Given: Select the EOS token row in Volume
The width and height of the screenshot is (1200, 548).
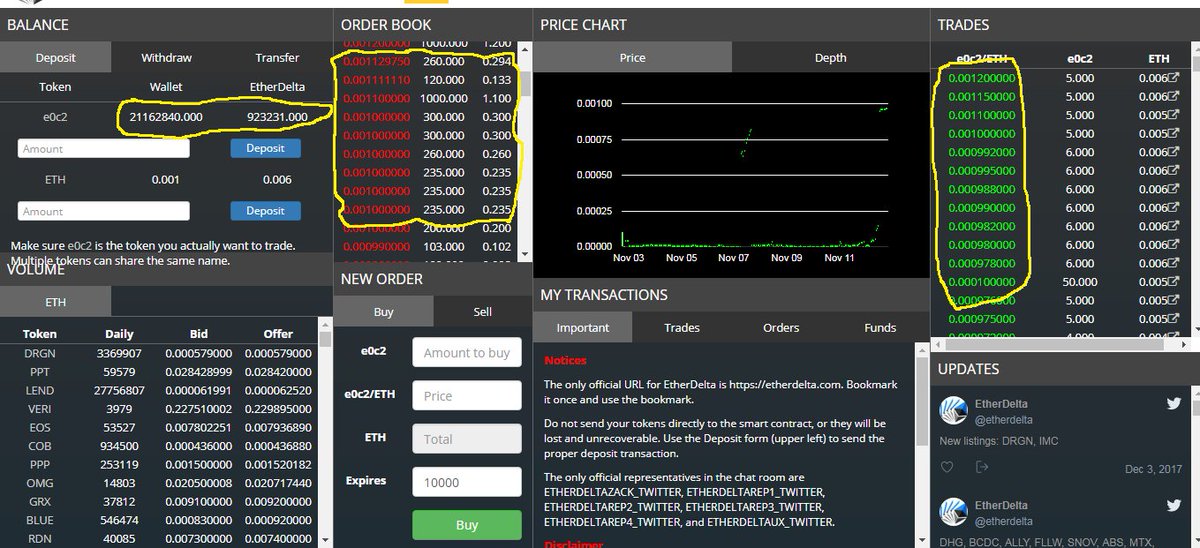Looking at the screenshot, I should click(160, 428).
